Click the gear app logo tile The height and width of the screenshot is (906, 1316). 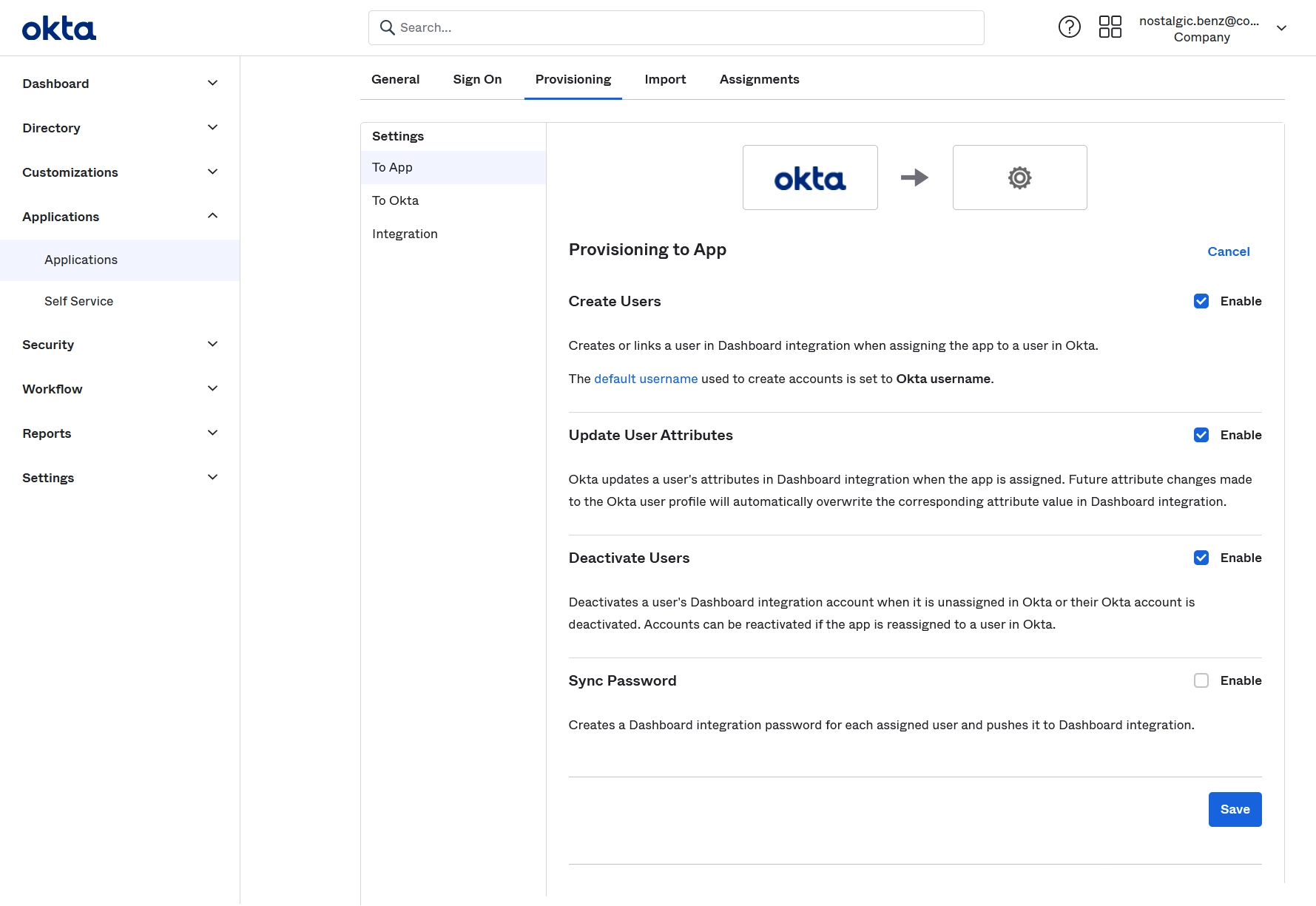point(1019,178)
